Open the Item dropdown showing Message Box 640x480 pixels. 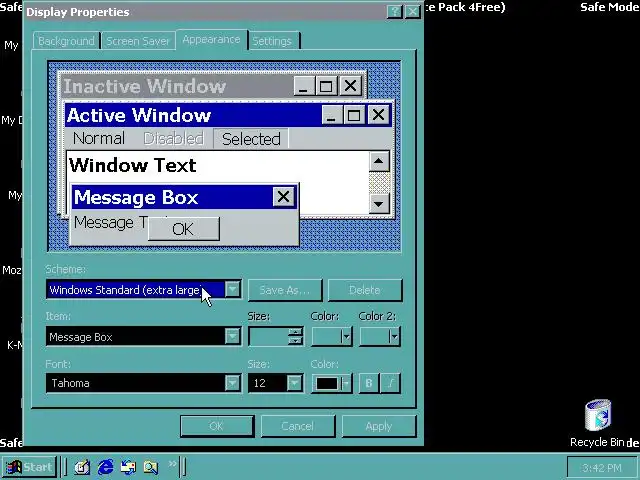click(232, 337)
